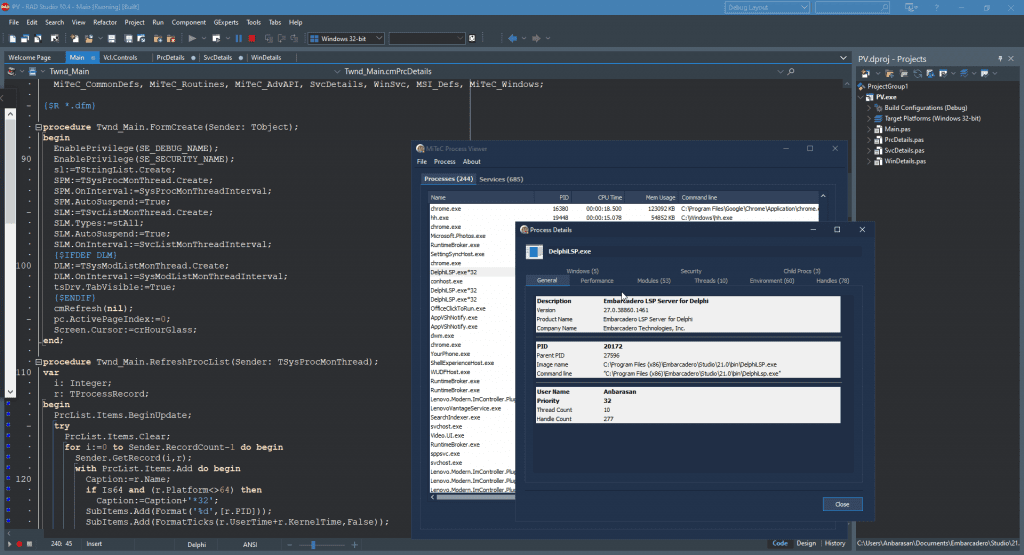Select chrome.exe PID 16380 row in process list
1024x555 pixels.
tap(623, 209)
